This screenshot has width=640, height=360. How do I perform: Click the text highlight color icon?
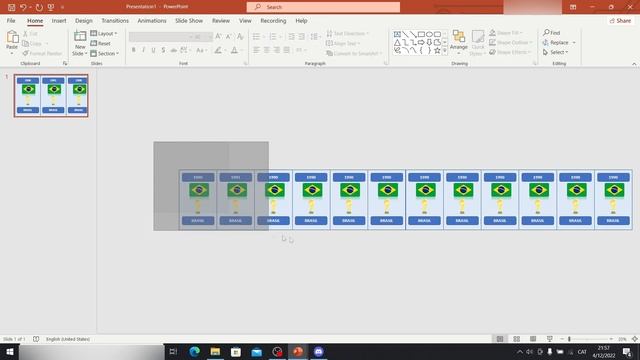pyautogui.click(x=218, y=50)
